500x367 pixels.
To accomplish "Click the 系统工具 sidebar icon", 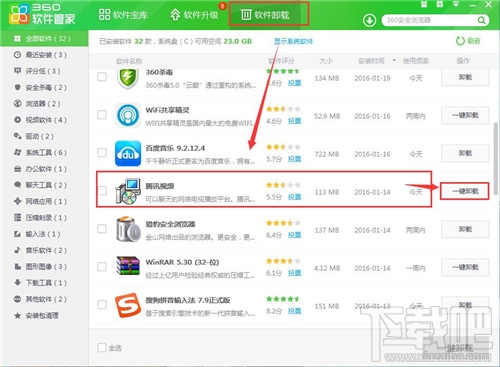I will pyautogui.click(x=17, y=152).
